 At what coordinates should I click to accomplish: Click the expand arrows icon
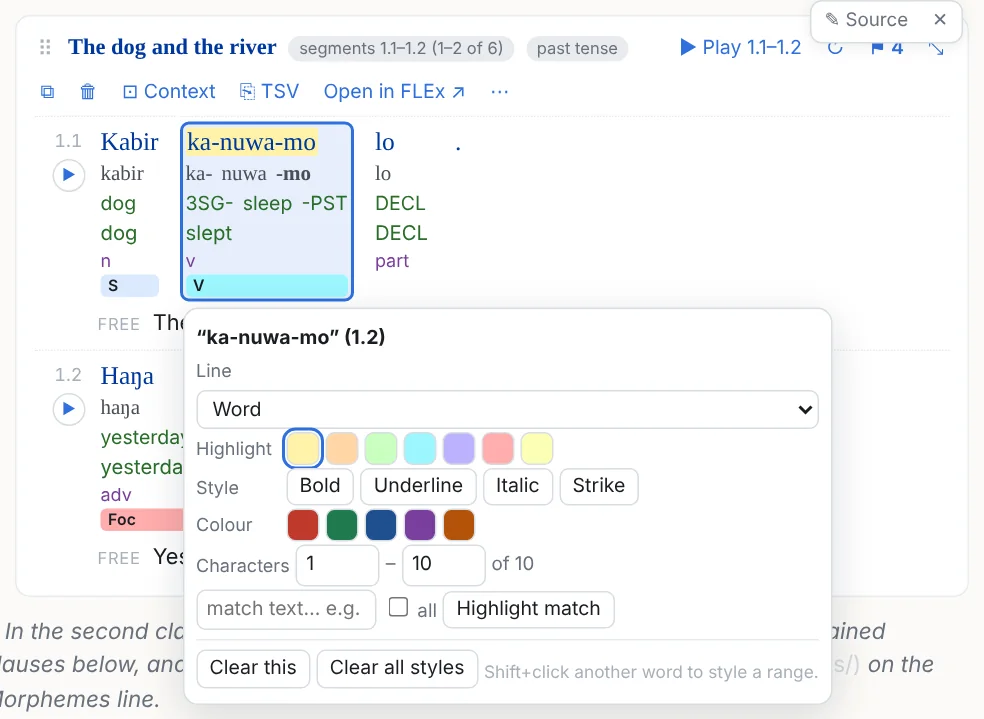936,48
